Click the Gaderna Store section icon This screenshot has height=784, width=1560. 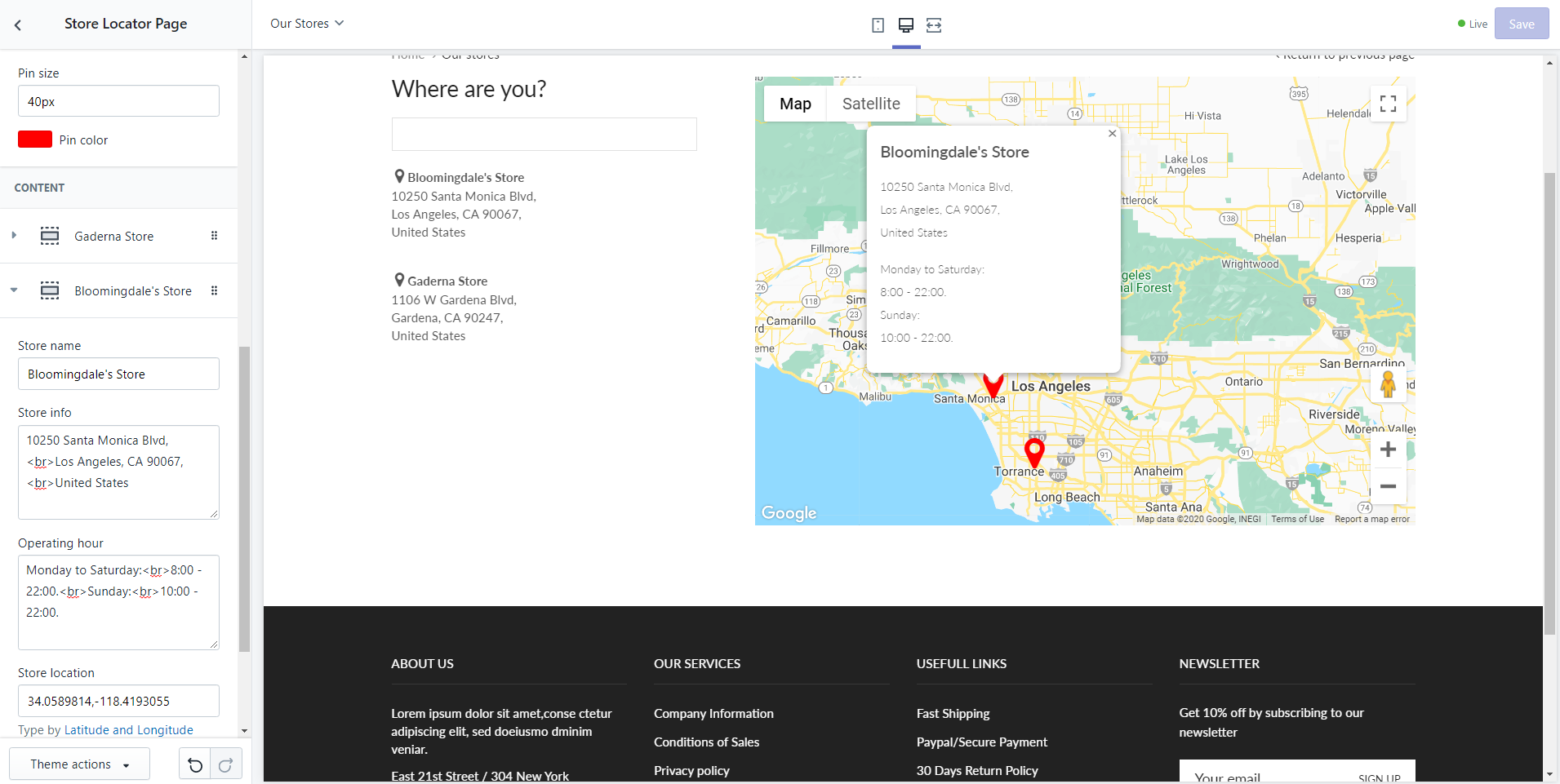coord(50,236)
